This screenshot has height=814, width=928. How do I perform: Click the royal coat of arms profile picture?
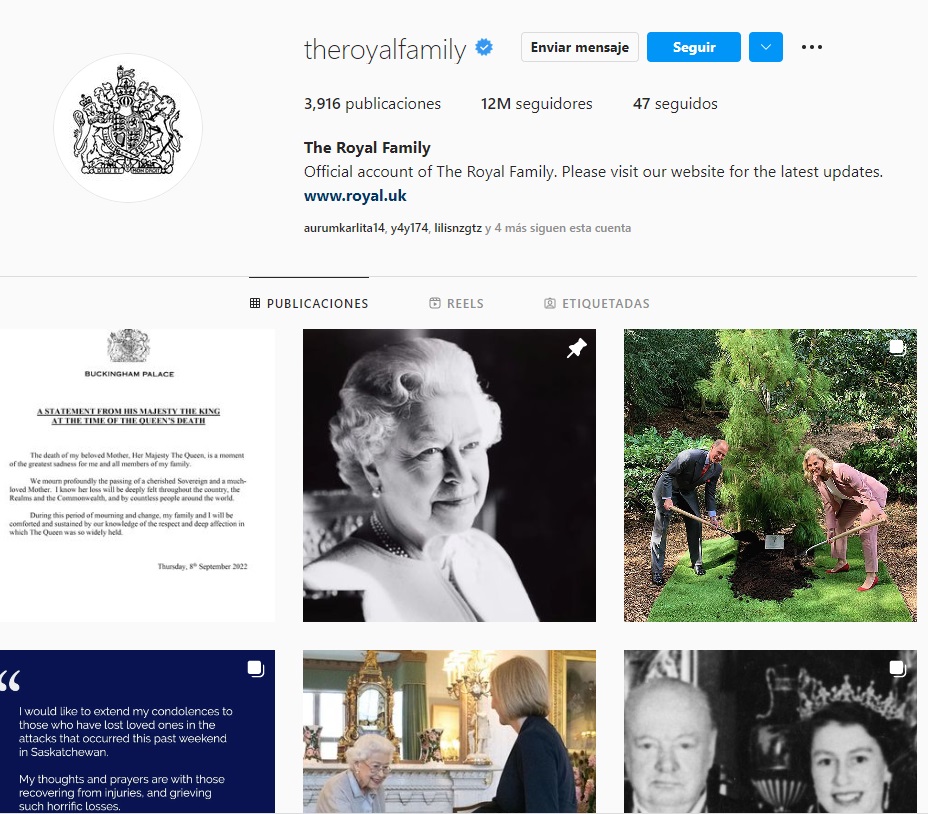128,128
